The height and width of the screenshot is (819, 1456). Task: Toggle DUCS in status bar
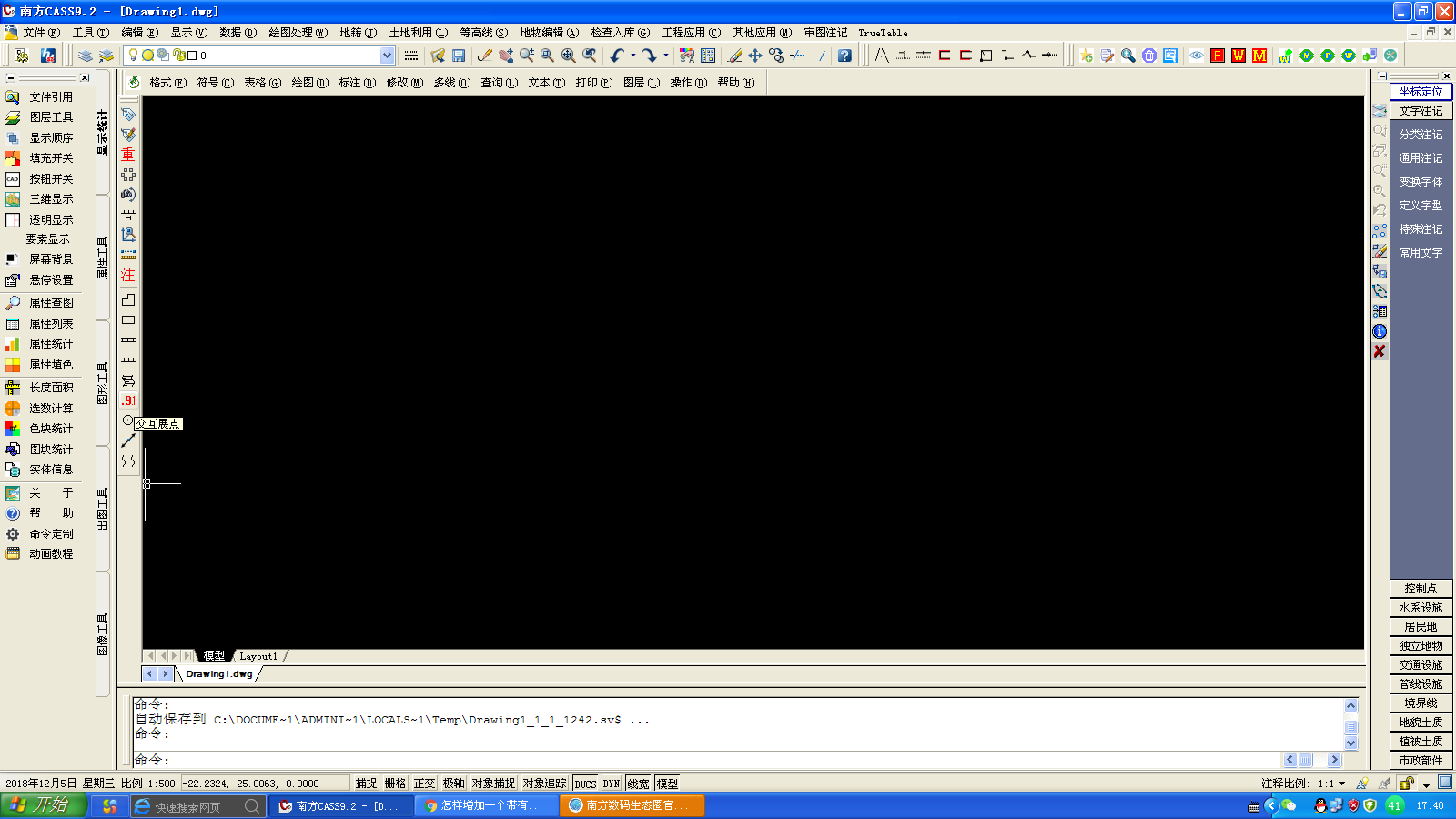585,784
